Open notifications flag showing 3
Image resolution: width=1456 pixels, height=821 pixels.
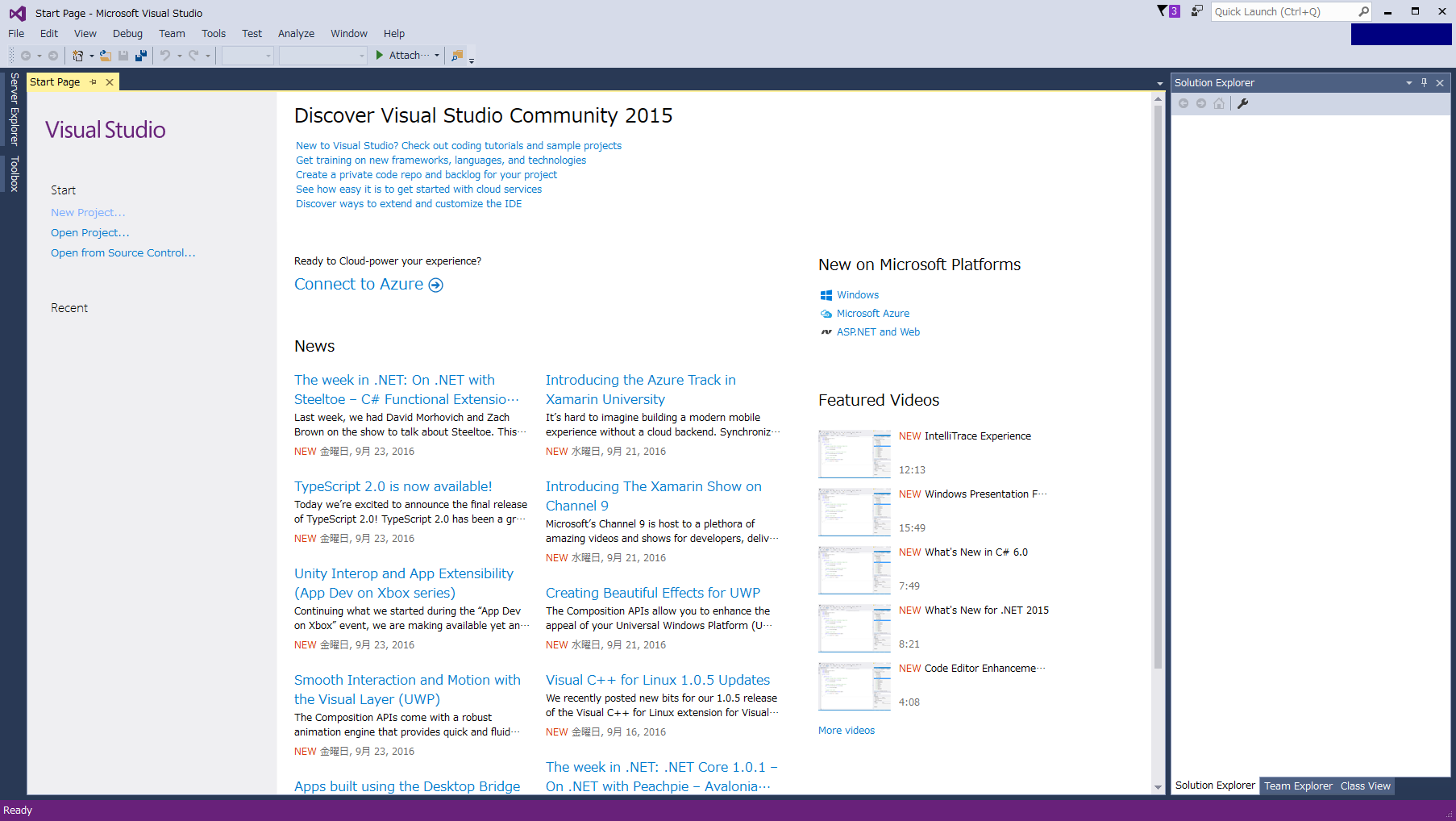click(x=1168, y=11)
